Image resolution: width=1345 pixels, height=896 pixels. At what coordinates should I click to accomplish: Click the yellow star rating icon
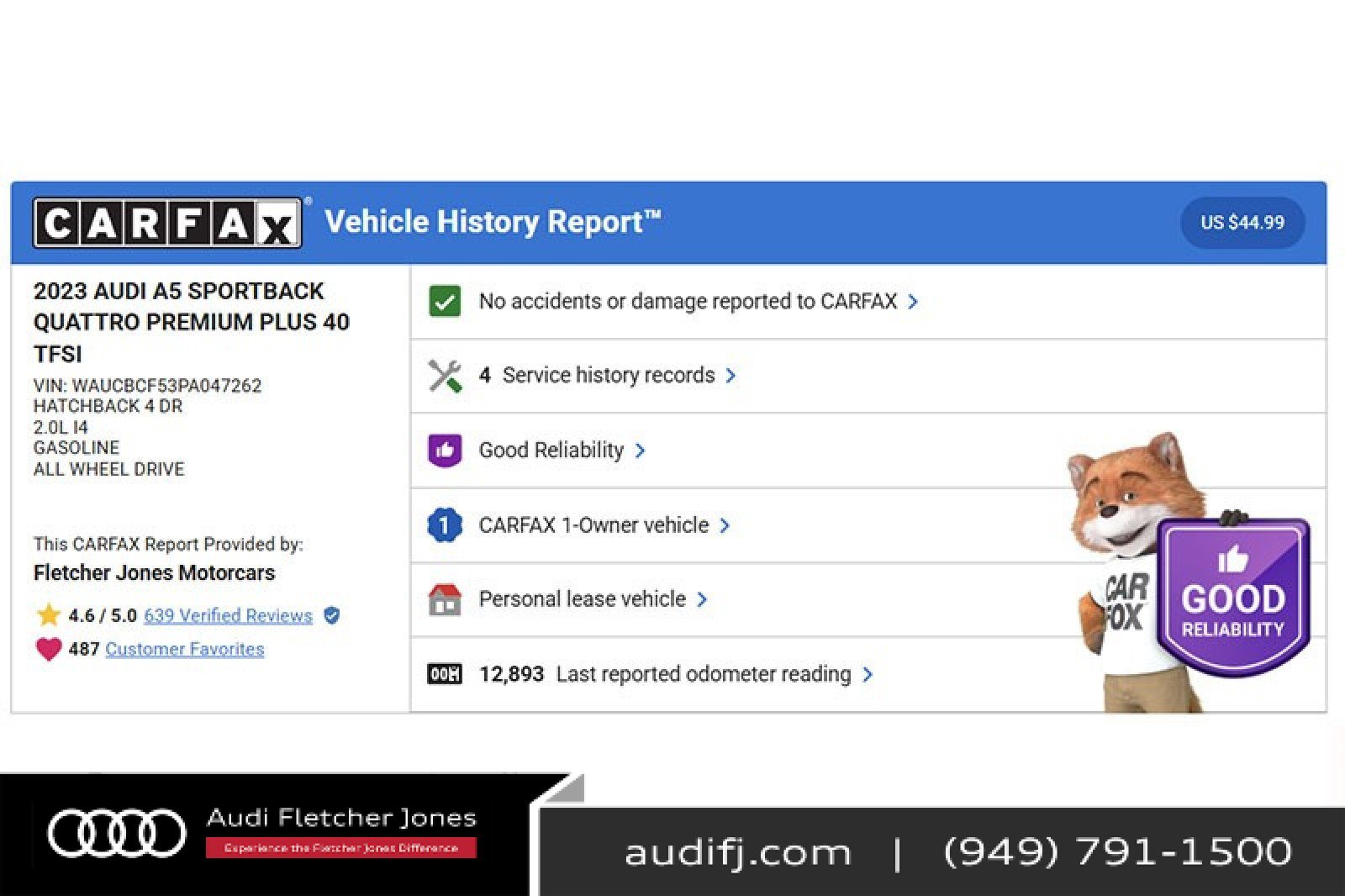pos(49,615)
